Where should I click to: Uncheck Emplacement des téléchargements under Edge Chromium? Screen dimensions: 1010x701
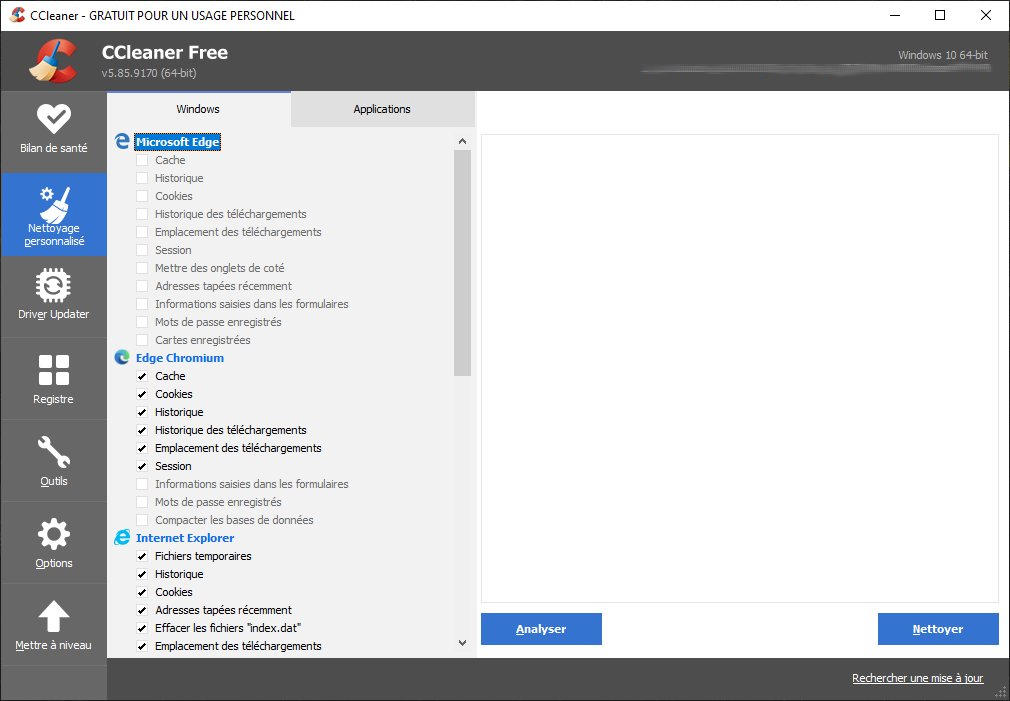tap(142, 448)
